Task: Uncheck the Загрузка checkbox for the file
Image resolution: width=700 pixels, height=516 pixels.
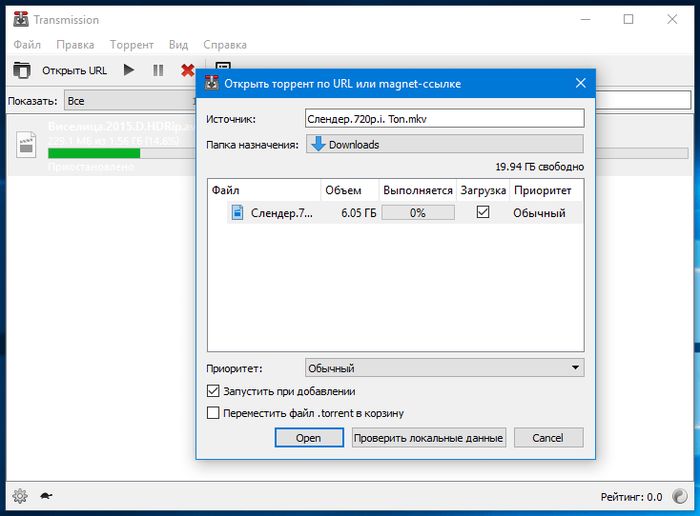Action: pos(483,212)
